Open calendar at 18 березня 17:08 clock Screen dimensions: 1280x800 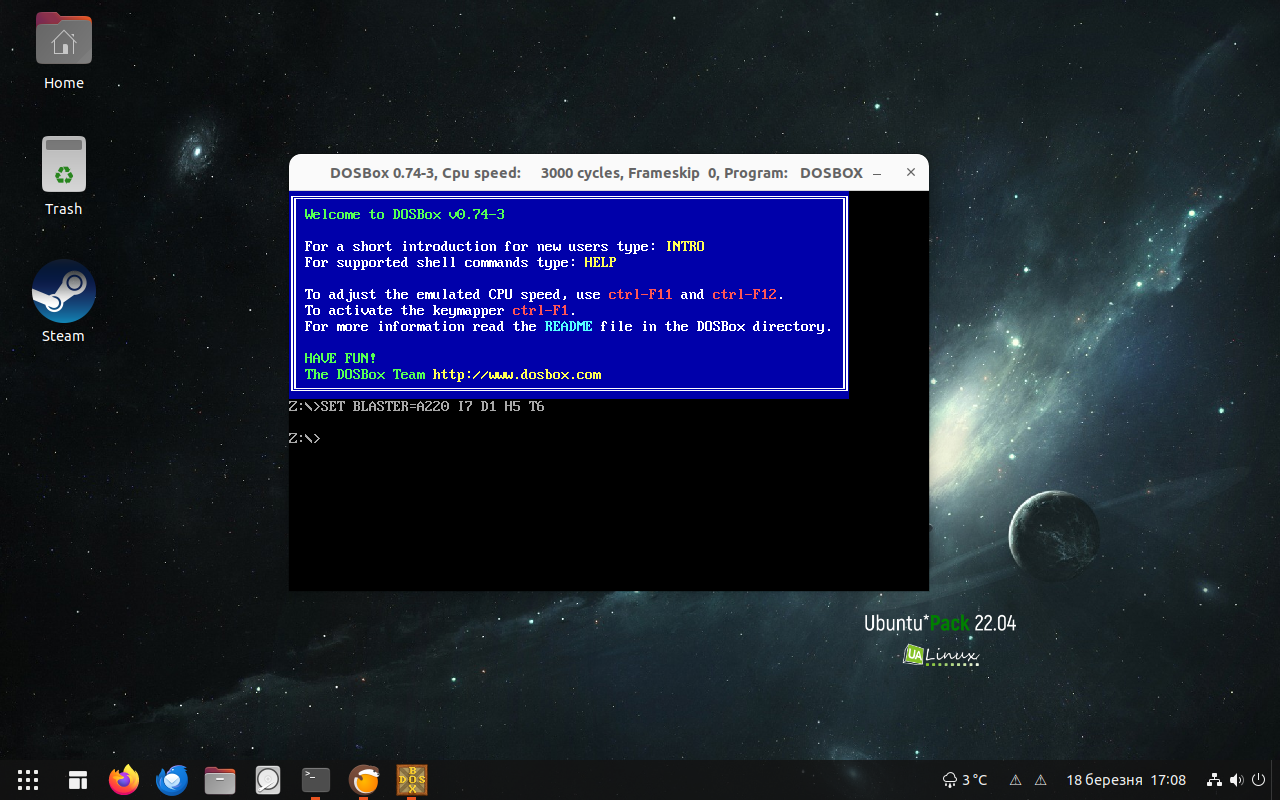pyautogui.click(x=1126, y=780)
